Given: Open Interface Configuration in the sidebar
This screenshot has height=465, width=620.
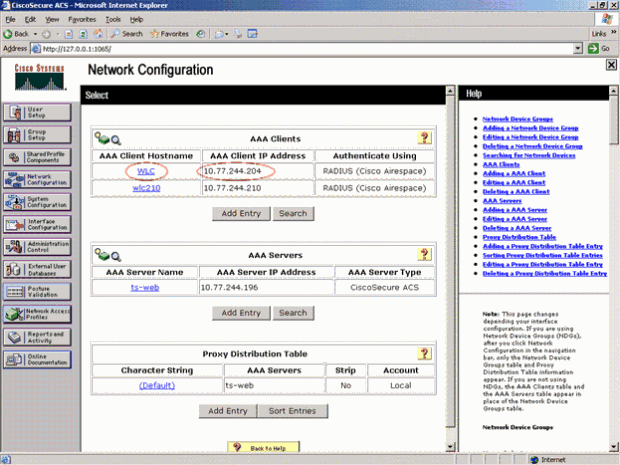Looking at the screenshot, I should (x=37, y=225).
